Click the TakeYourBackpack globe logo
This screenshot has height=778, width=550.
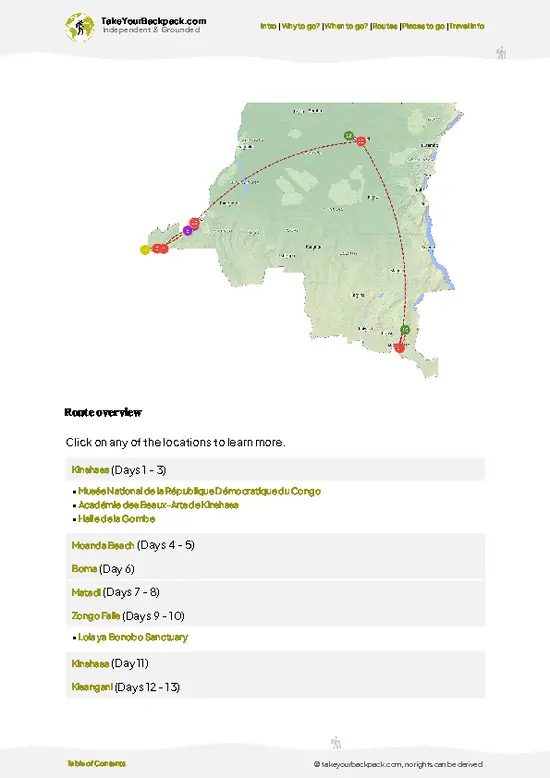(79, 27)
